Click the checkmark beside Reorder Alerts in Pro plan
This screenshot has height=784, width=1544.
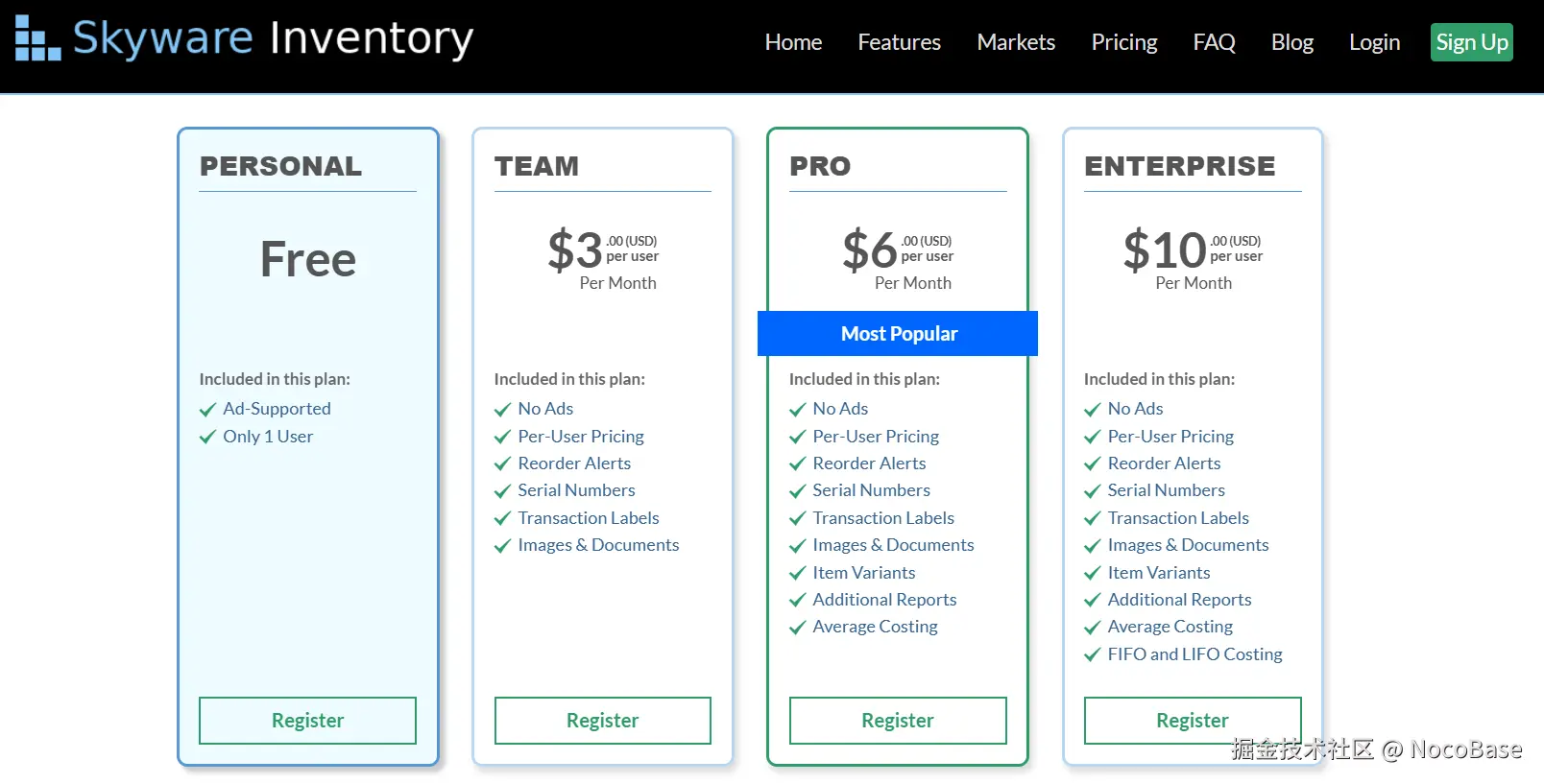point(797,463)
